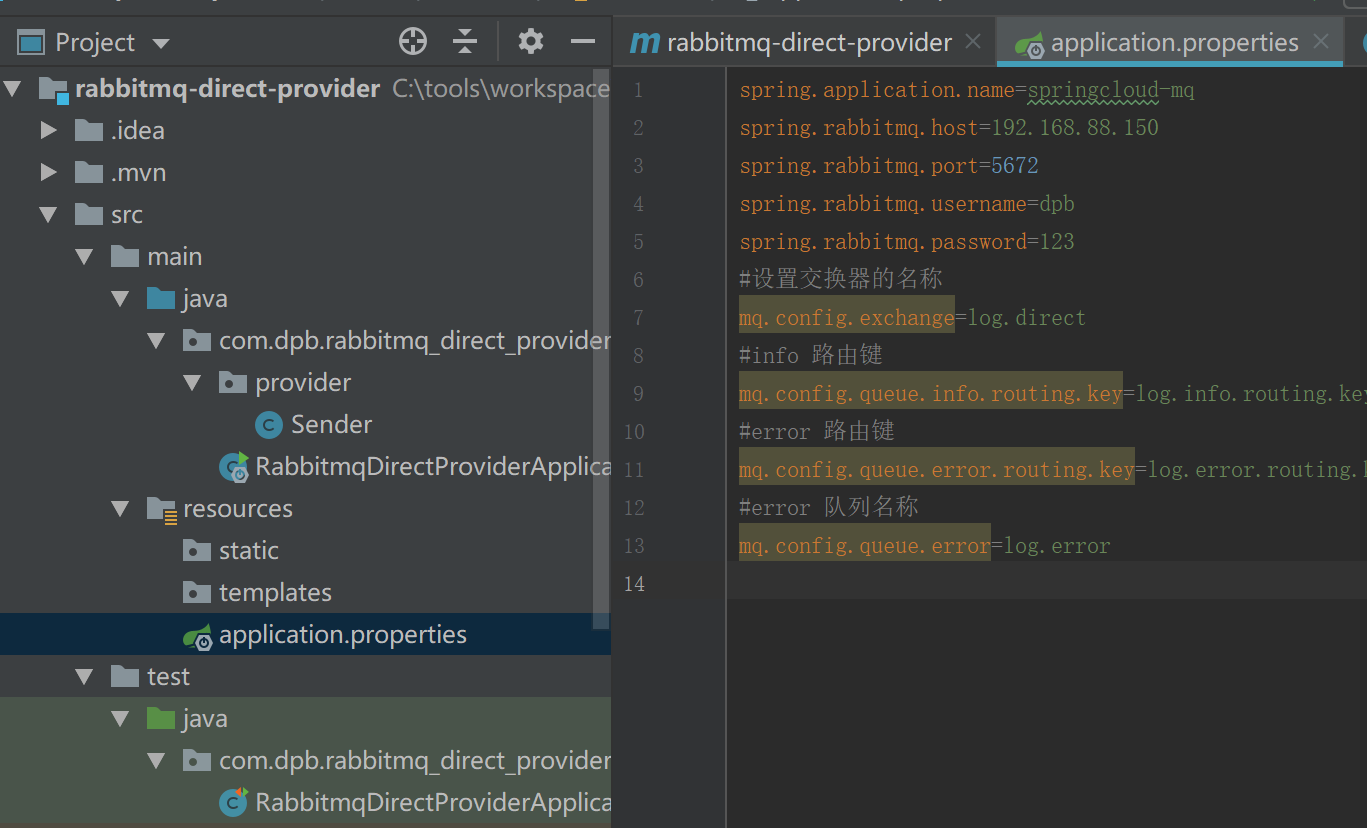Image resolution: width=1367 pixels, height=828 pixels.
Task: Open the Project view dropdown
Action: tap(161, 43)
